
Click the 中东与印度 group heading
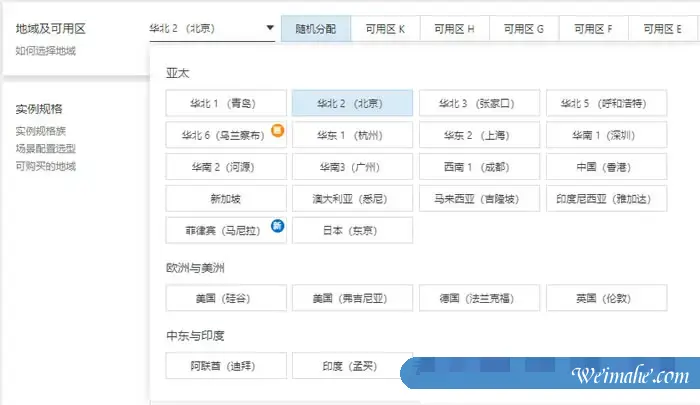click(x=195, y=336)
